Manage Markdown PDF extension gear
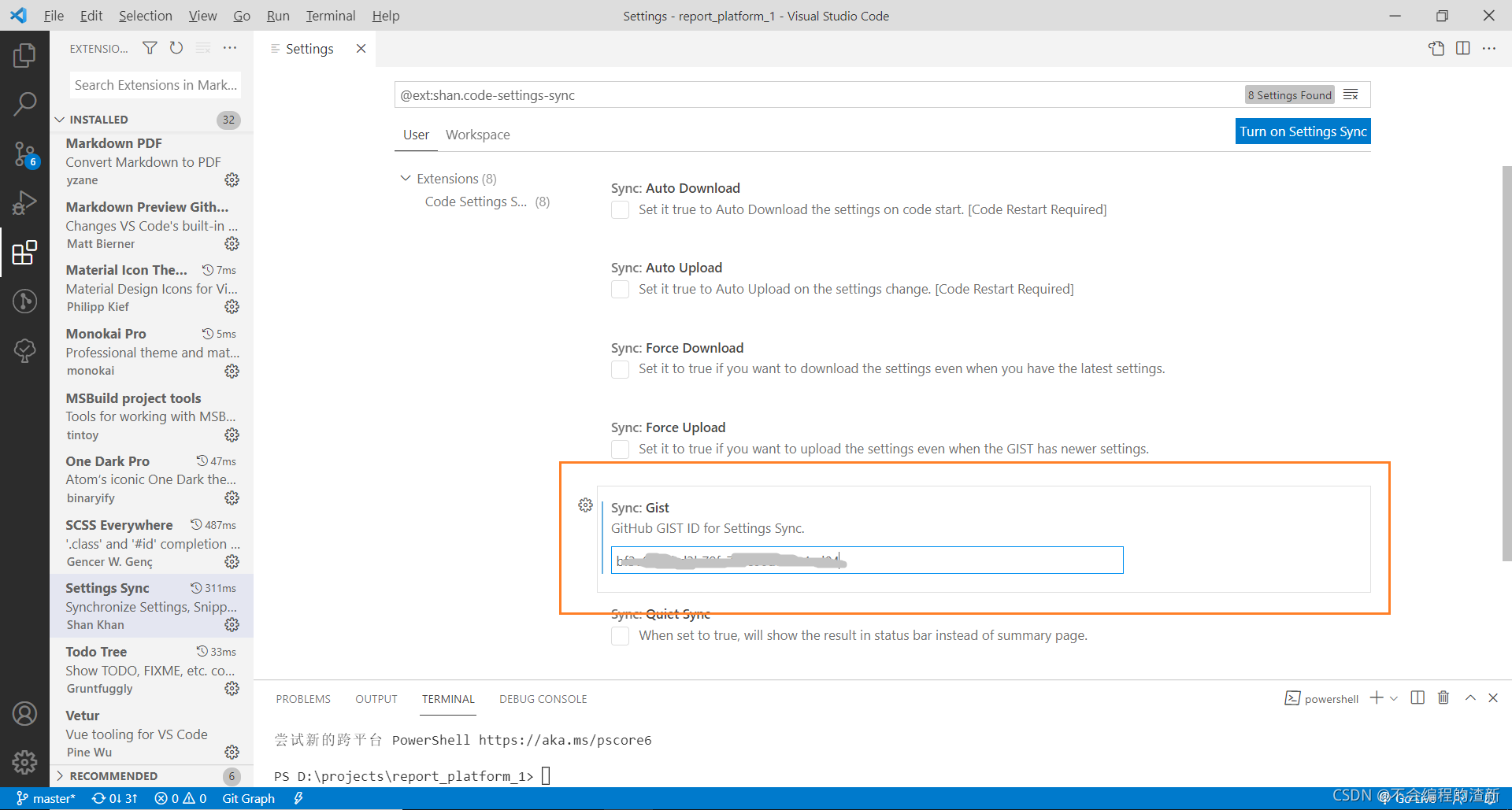The width and height of the screenshot is (1512, 810). point(232,180)
